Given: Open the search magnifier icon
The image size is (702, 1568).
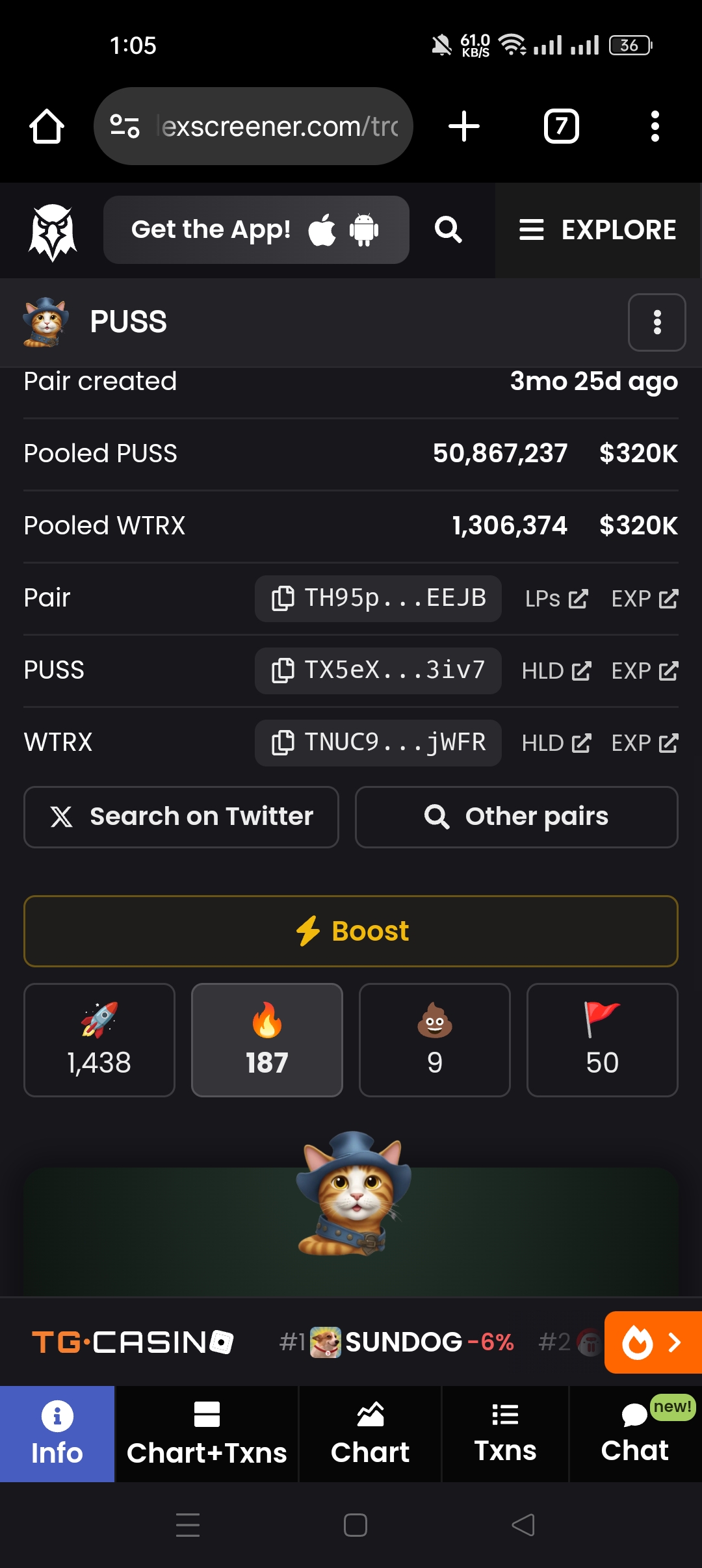Looking at the screenshot, I should (x=448, y=230).
